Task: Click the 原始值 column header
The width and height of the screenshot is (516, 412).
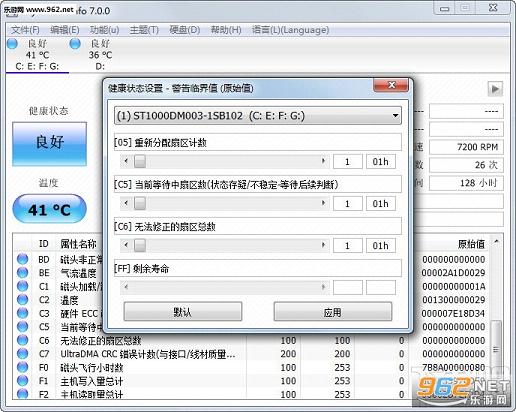Action: (x=471, y=244)
